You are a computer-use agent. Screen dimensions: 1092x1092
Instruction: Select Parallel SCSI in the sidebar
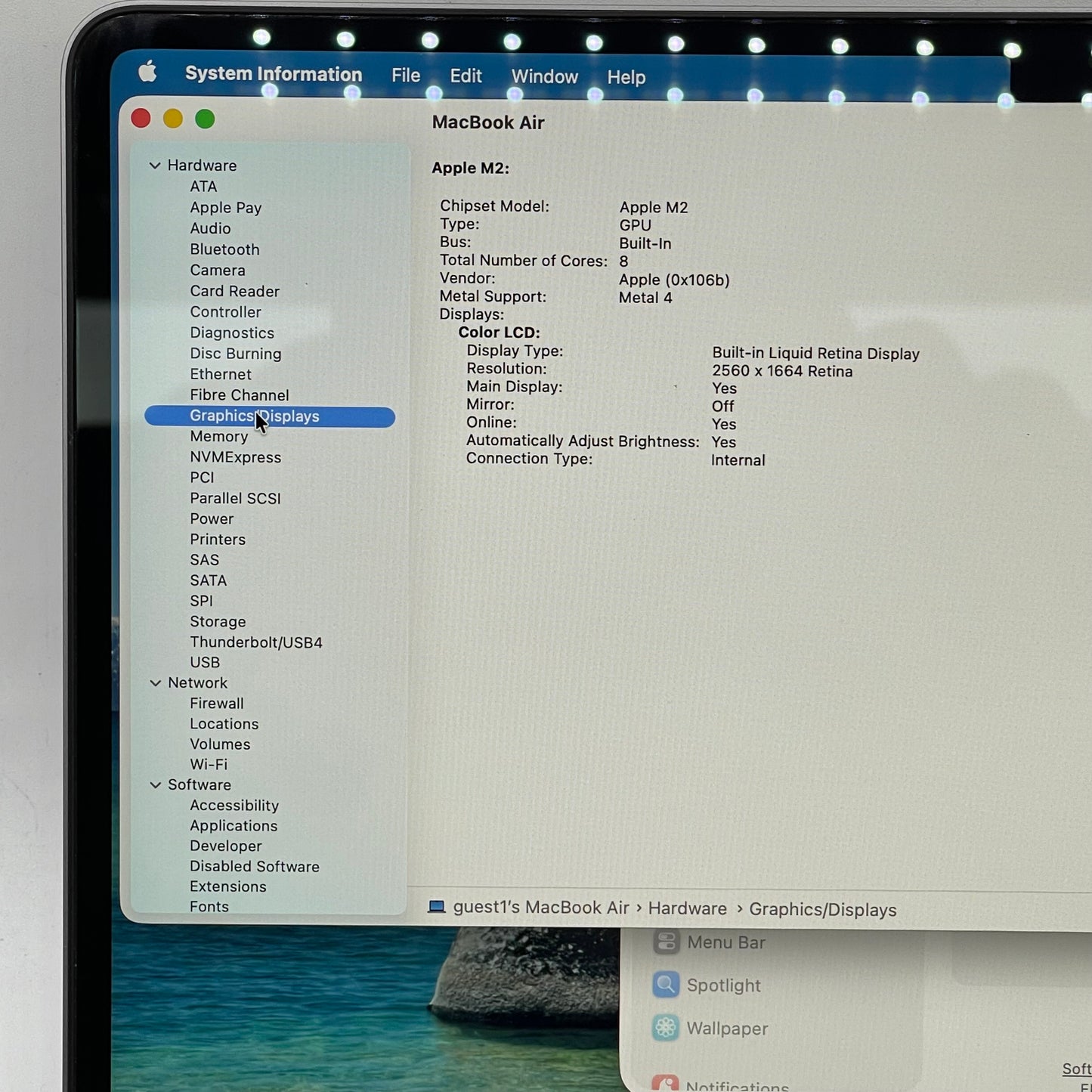coord(235,499)
